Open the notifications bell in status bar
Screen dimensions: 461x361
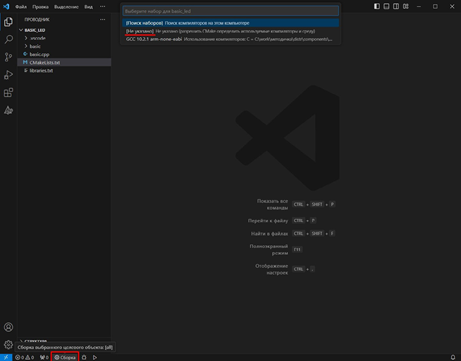tap(453, 357)
